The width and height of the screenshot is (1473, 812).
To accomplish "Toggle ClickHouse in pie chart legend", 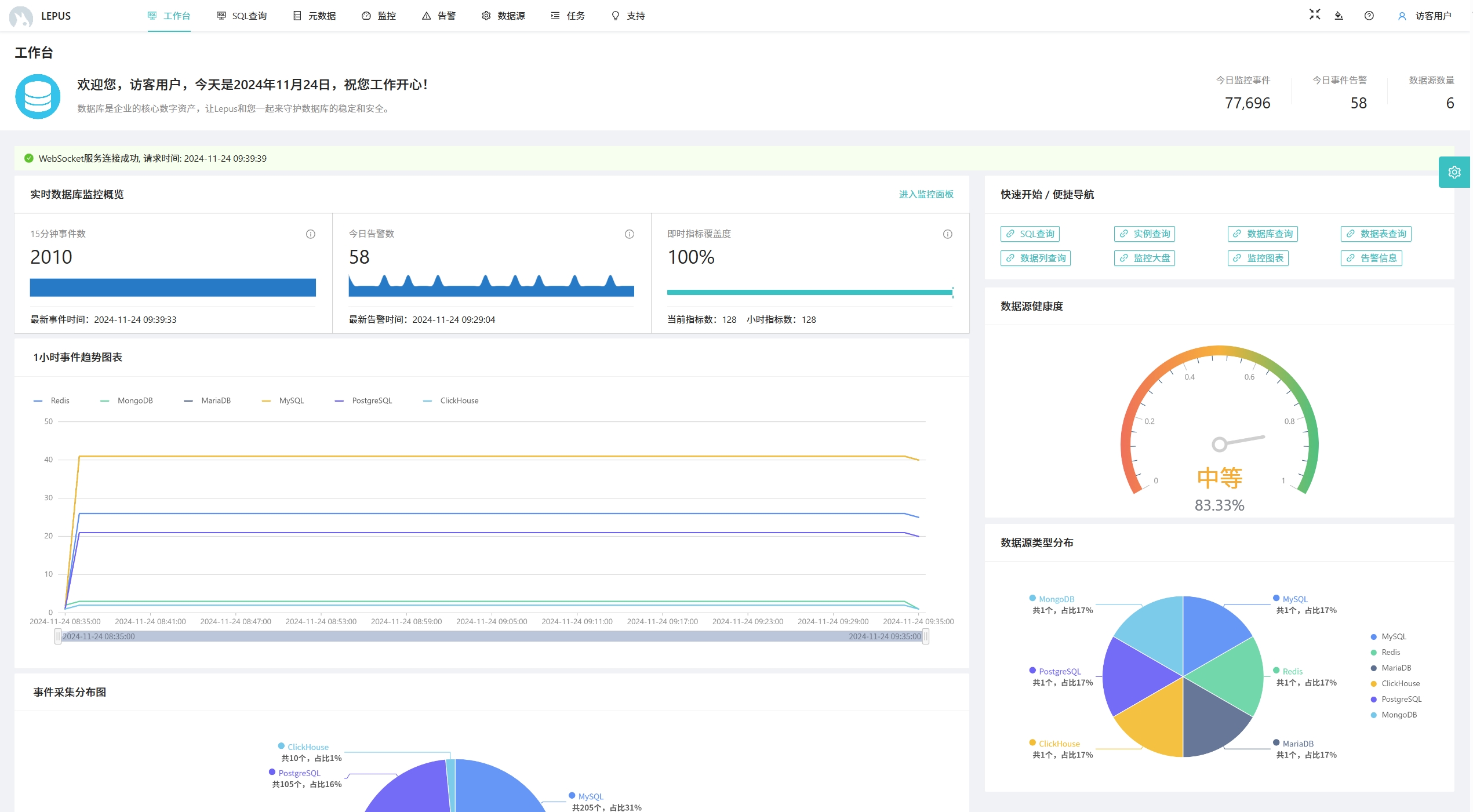I will tap(1395, 683).
